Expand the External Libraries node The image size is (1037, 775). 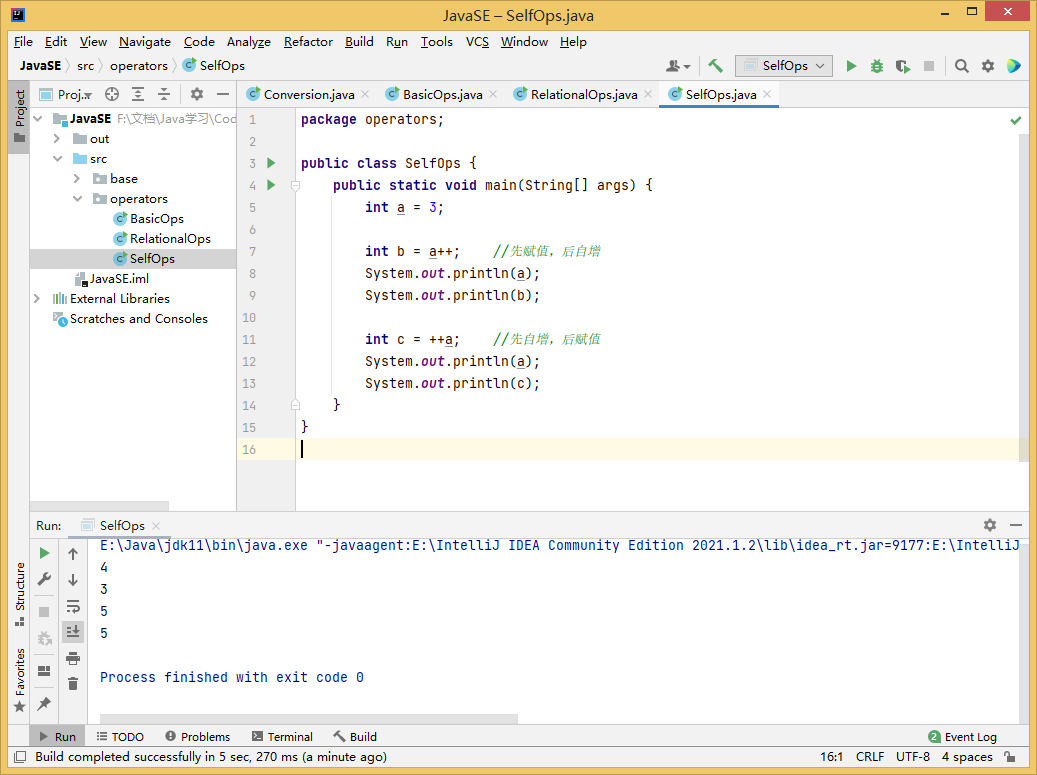pyautogui.click(x=38, y=299)
